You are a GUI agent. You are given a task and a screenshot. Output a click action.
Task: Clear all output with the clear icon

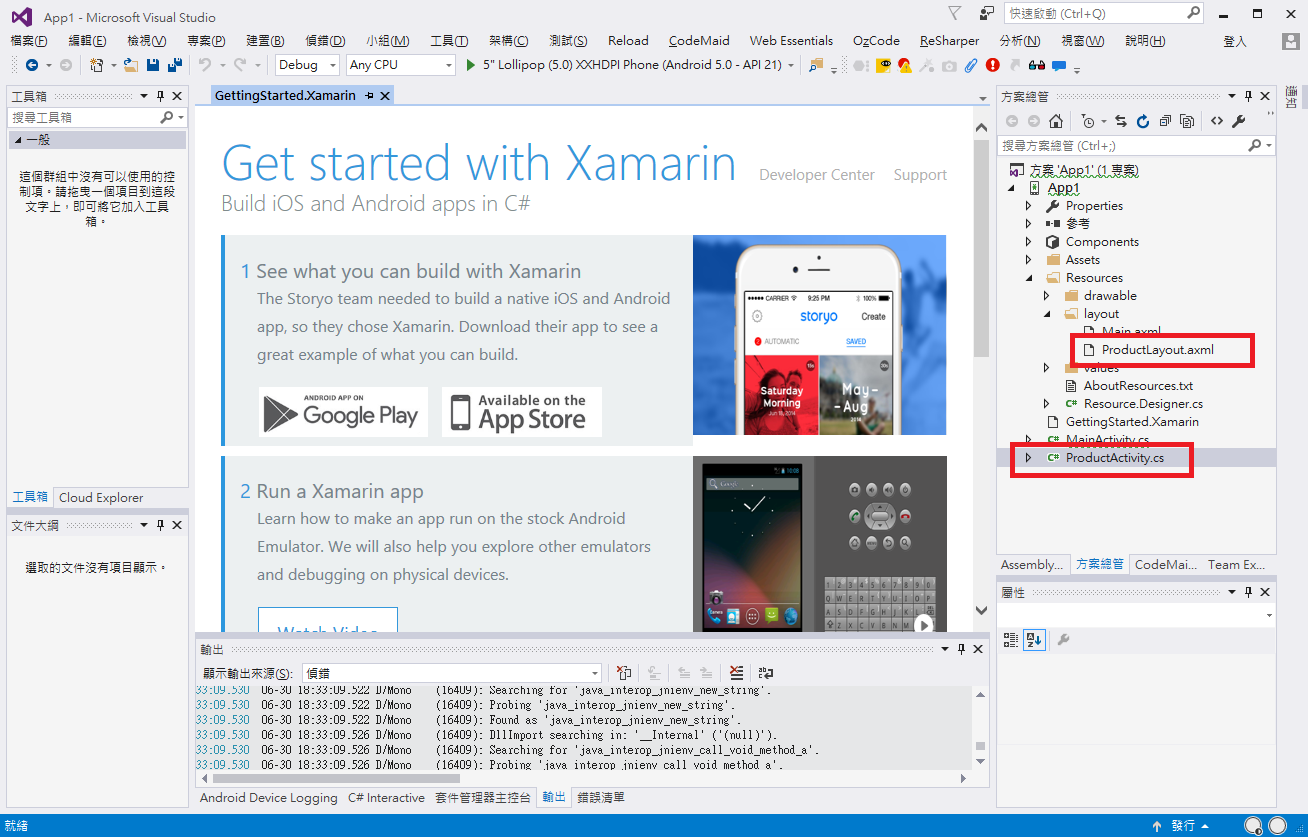click(x=737, y=673)
